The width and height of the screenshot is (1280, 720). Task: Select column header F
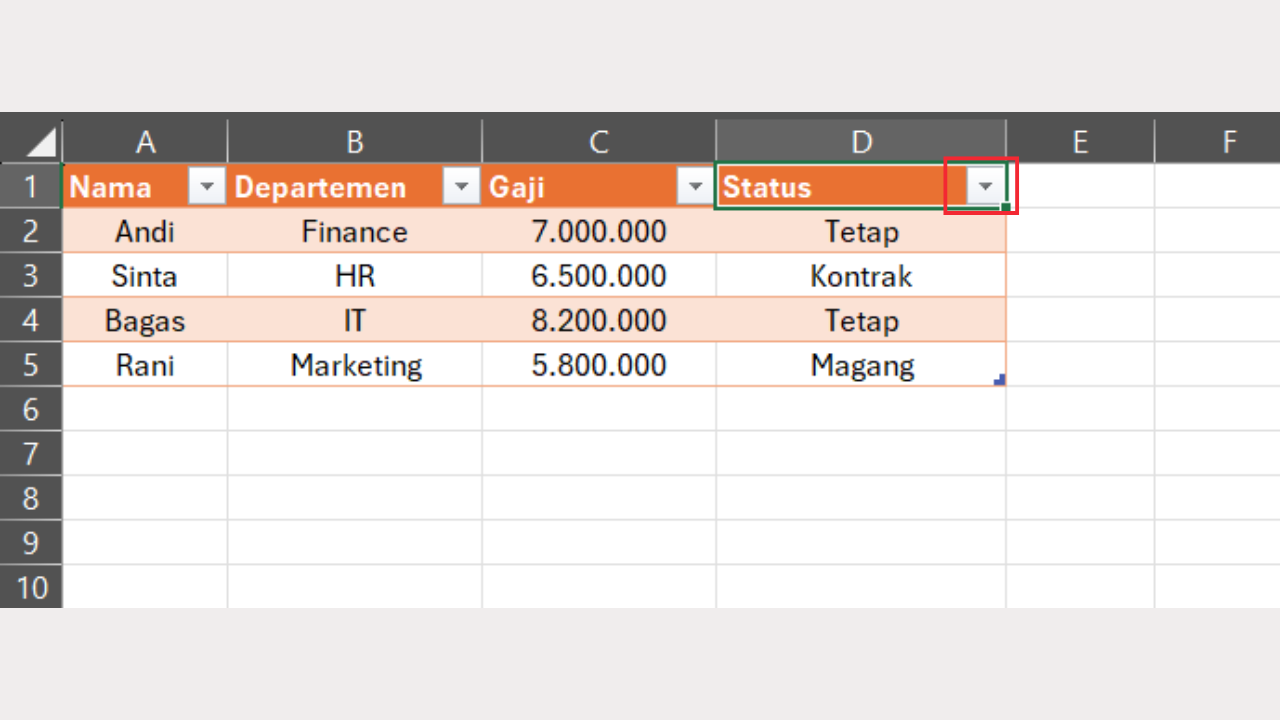1228,140
